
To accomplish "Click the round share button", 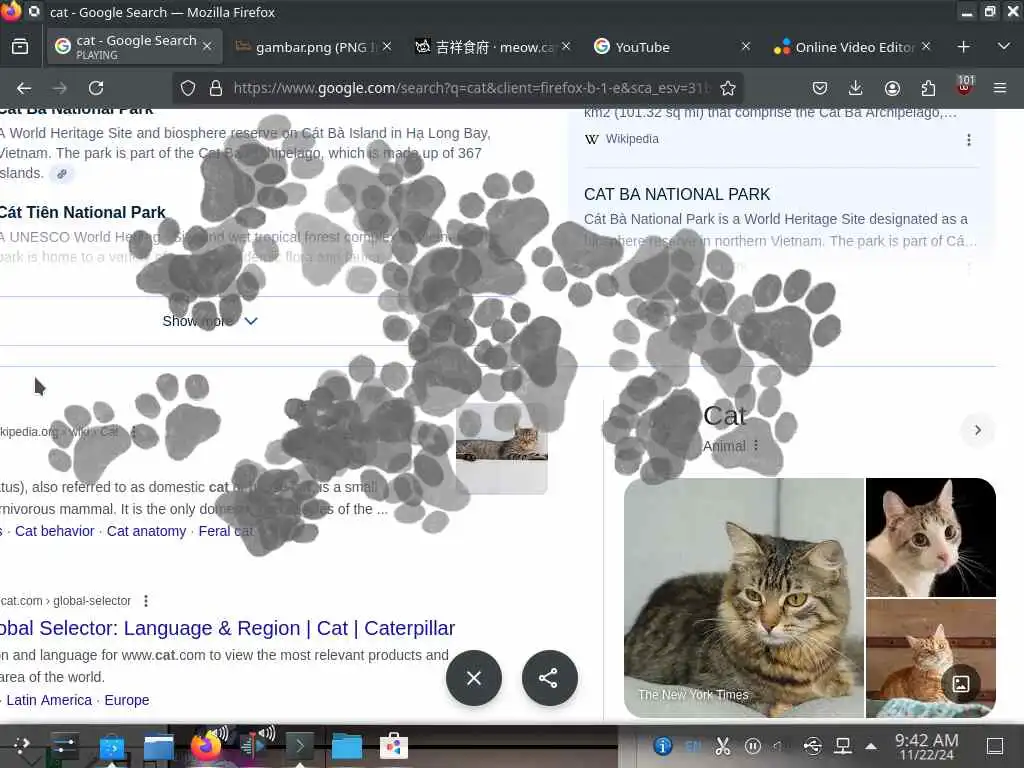I will 549,678.
